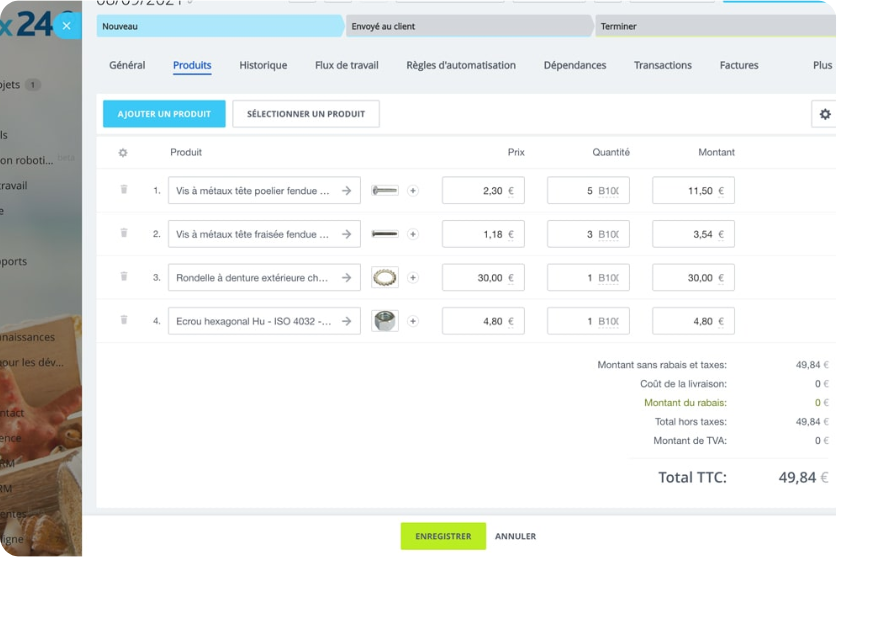This screenshot has height=624, width=879.
Task: Open the B10 unit dropdown for quantity 5
Action: pyautogui.click(x=608, y=190)
